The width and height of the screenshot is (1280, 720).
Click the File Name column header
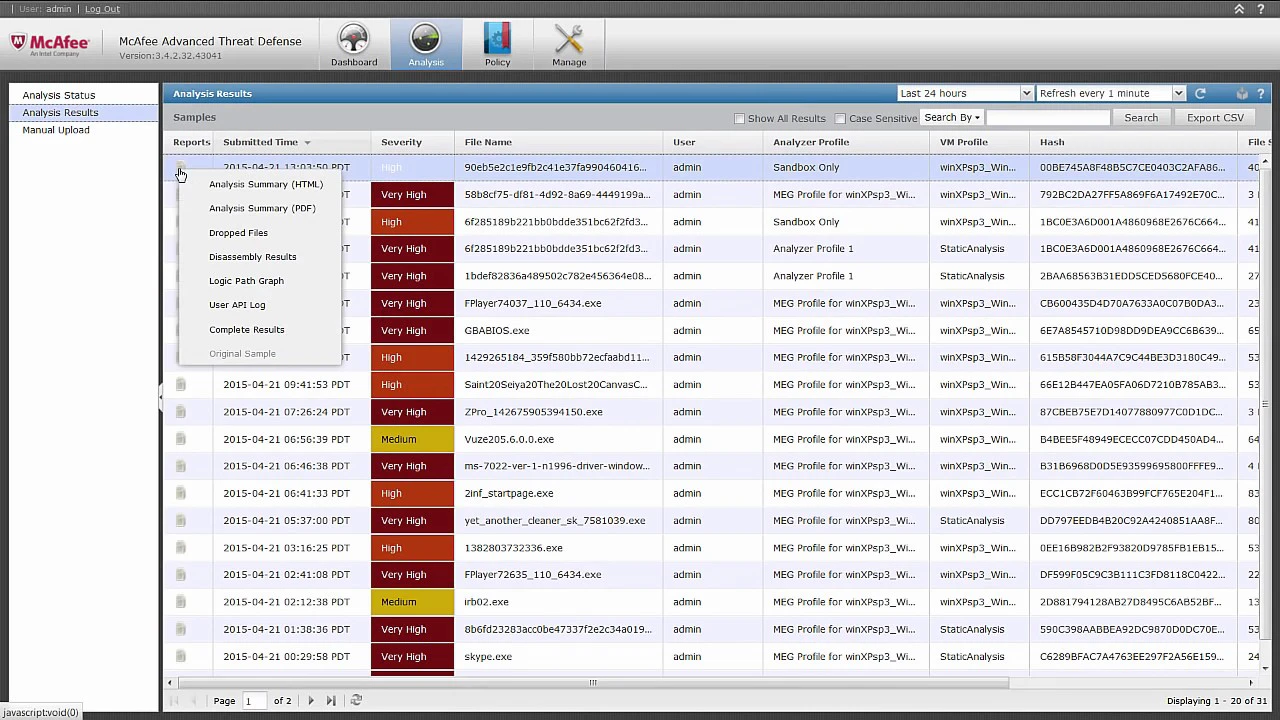coord(488,142)
